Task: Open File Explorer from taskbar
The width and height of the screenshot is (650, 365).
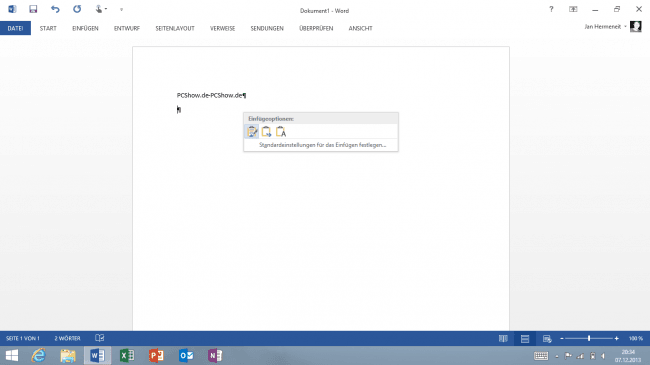Action: point(68,355)
